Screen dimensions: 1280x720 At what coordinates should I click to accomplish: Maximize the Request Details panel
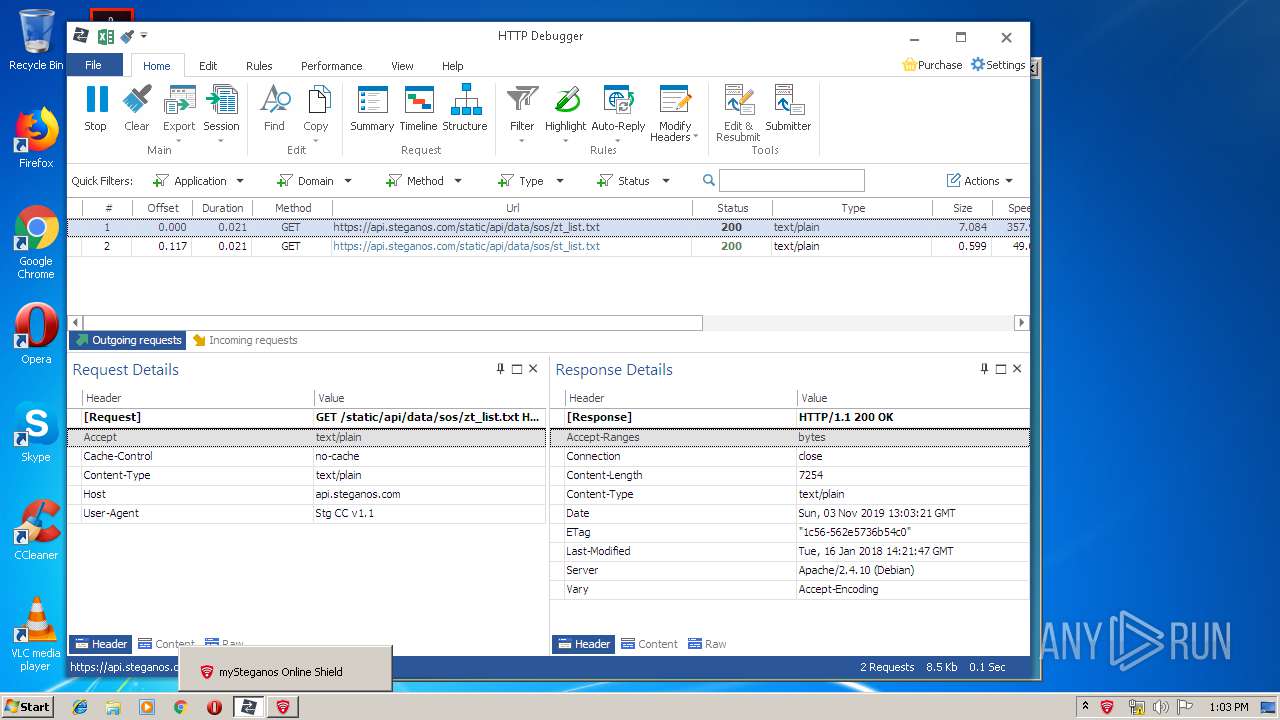(517, 369)
